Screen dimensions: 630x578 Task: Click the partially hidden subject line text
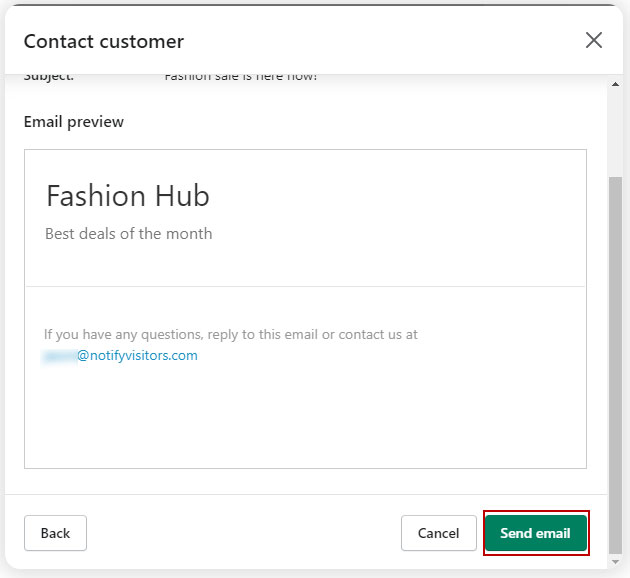(x=240, y=77)
